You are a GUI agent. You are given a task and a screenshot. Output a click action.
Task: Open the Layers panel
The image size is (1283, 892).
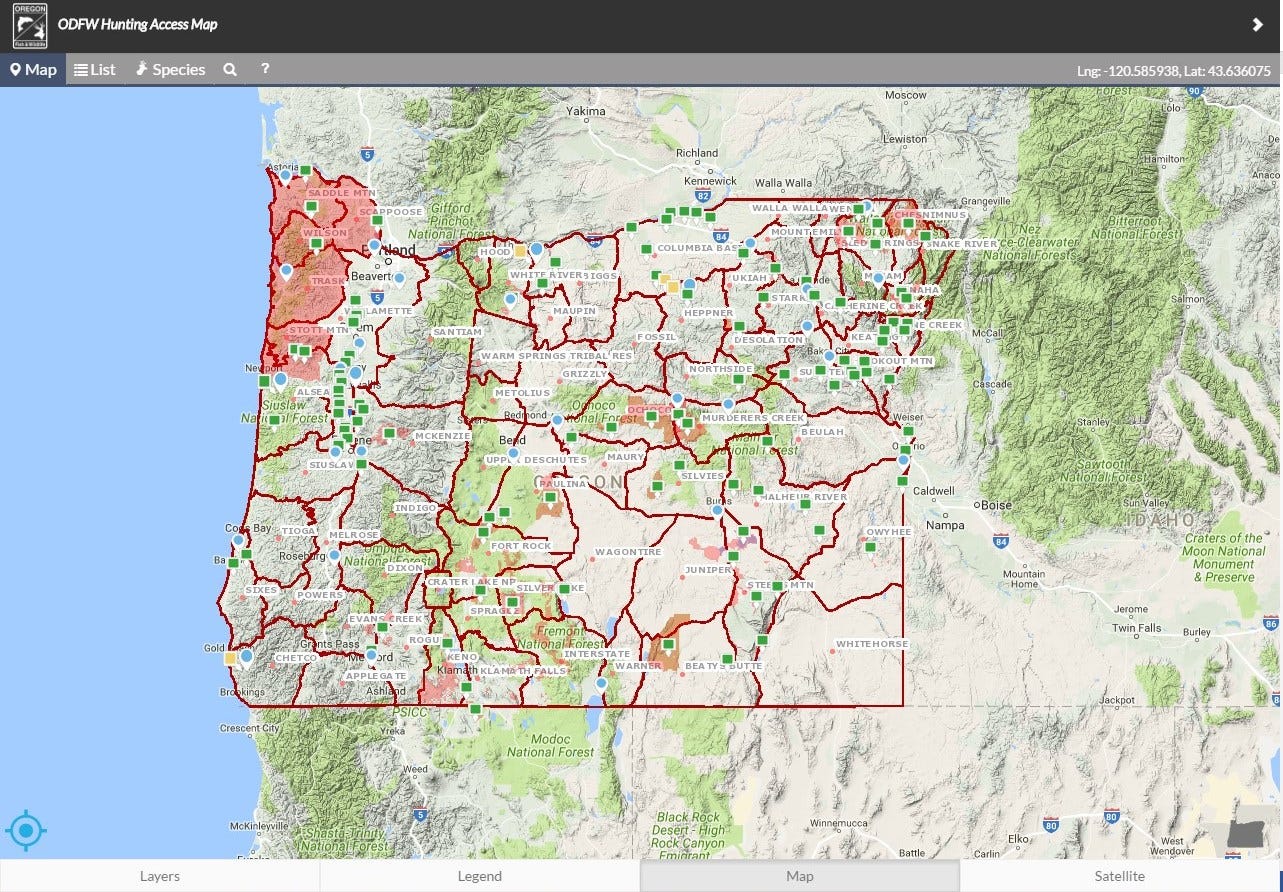[x=160, y=876]
